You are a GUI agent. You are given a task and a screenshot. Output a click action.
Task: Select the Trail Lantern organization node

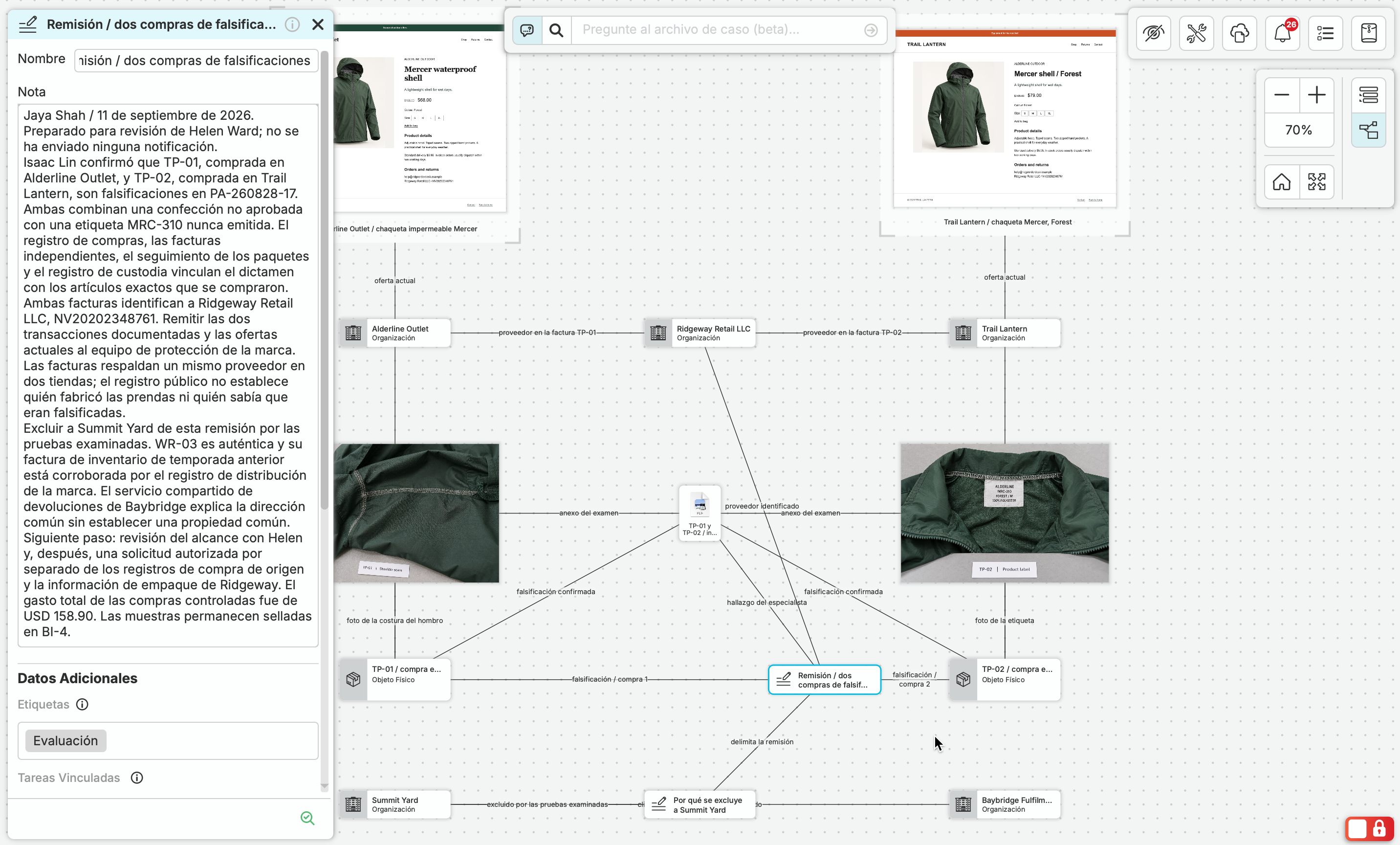(x=1005, y=333)
